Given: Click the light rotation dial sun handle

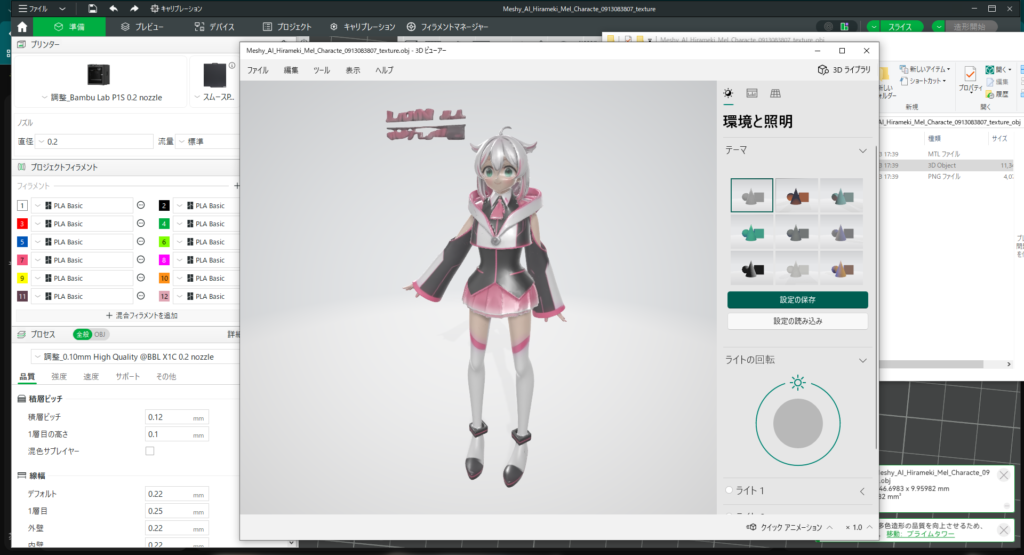Looking at the screenshot, I should tap(797, 383).
